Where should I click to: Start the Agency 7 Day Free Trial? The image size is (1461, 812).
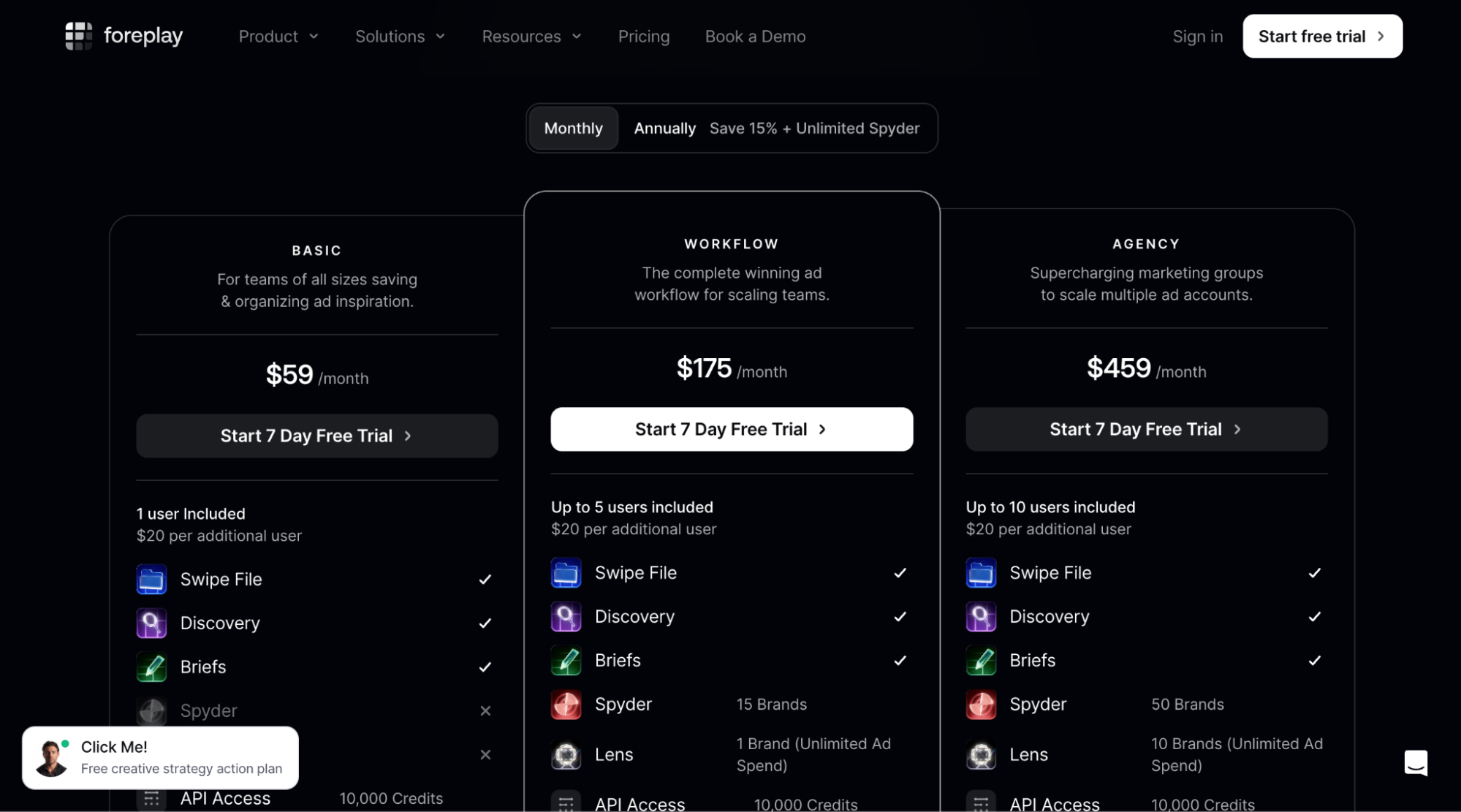(1146, 429)
